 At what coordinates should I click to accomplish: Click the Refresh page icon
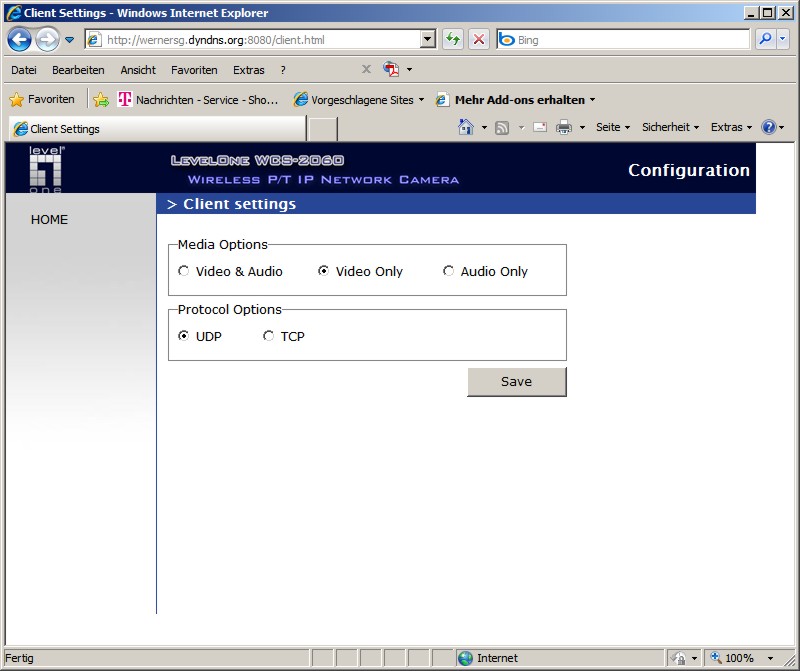pos(453,39)
